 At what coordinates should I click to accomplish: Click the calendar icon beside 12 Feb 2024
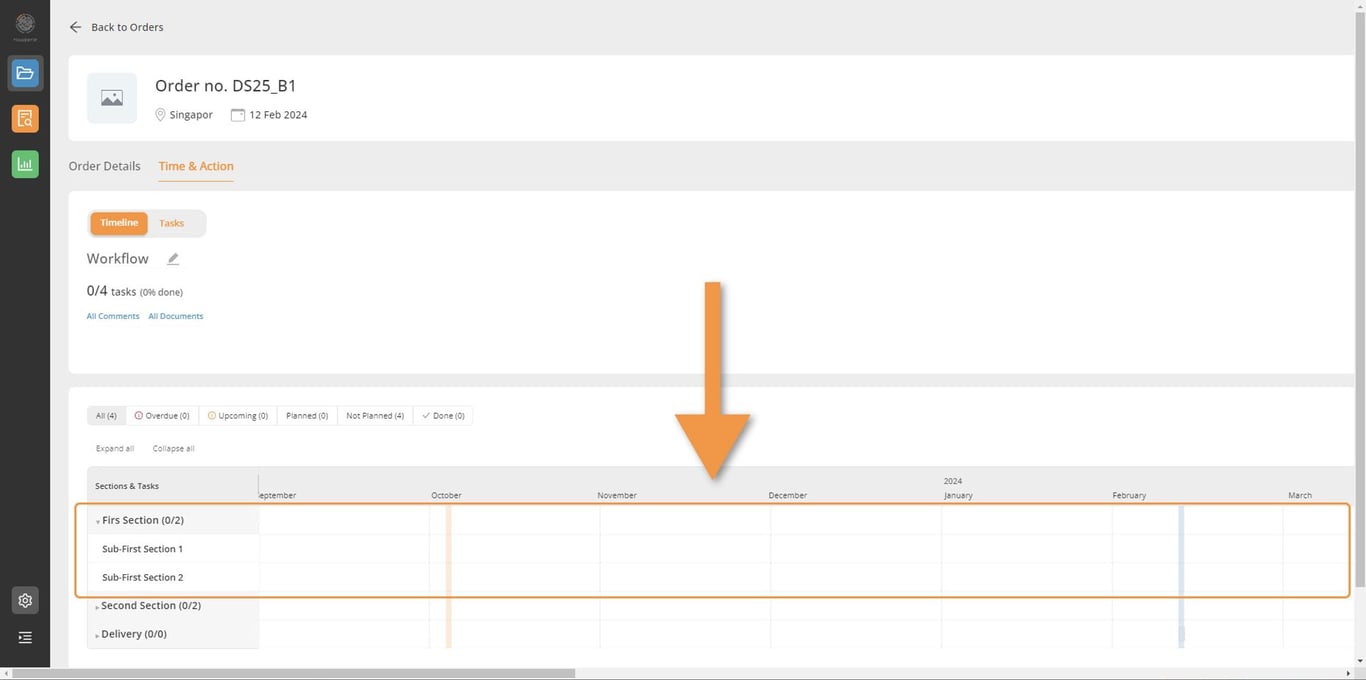[x=238, y=115]
